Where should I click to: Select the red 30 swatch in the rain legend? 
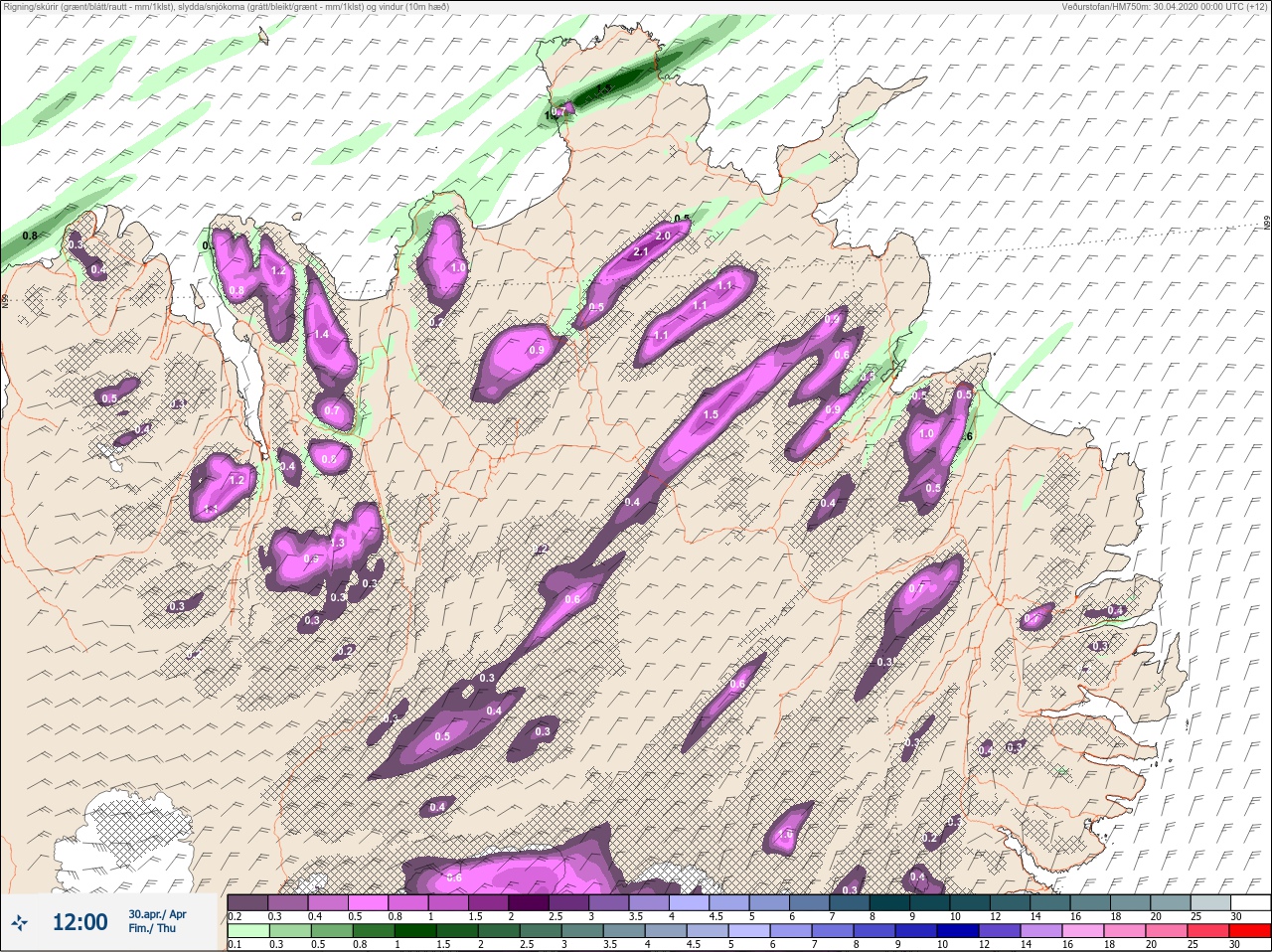1249,930
